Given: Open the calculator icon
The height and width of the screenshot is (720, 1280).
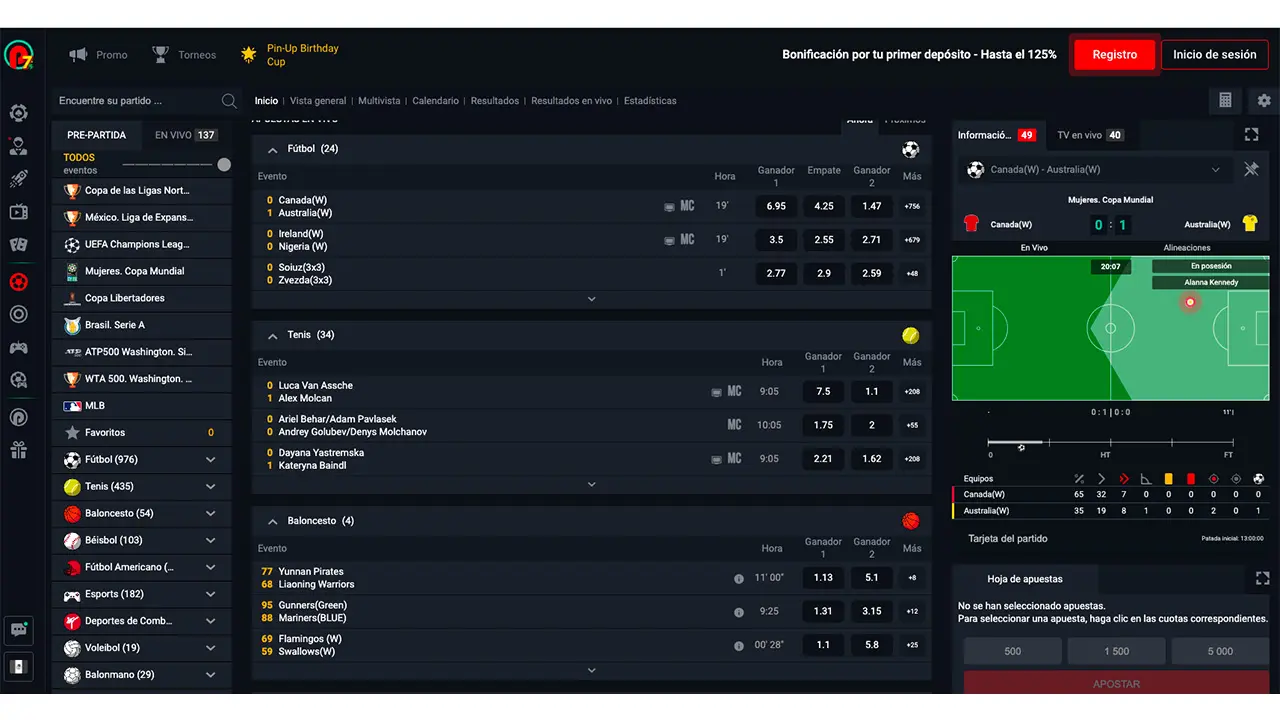Looking at the screenshot, I should 1225,100.
